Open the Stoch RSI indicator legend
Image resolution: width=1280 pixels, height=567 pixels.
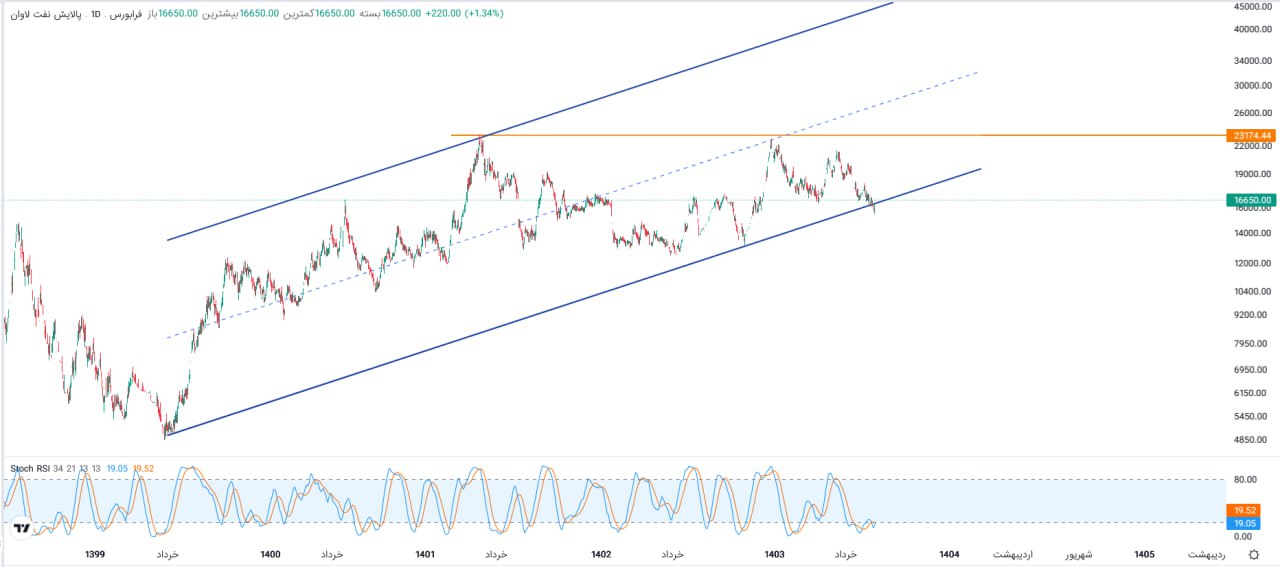click(x=30, y=468)
